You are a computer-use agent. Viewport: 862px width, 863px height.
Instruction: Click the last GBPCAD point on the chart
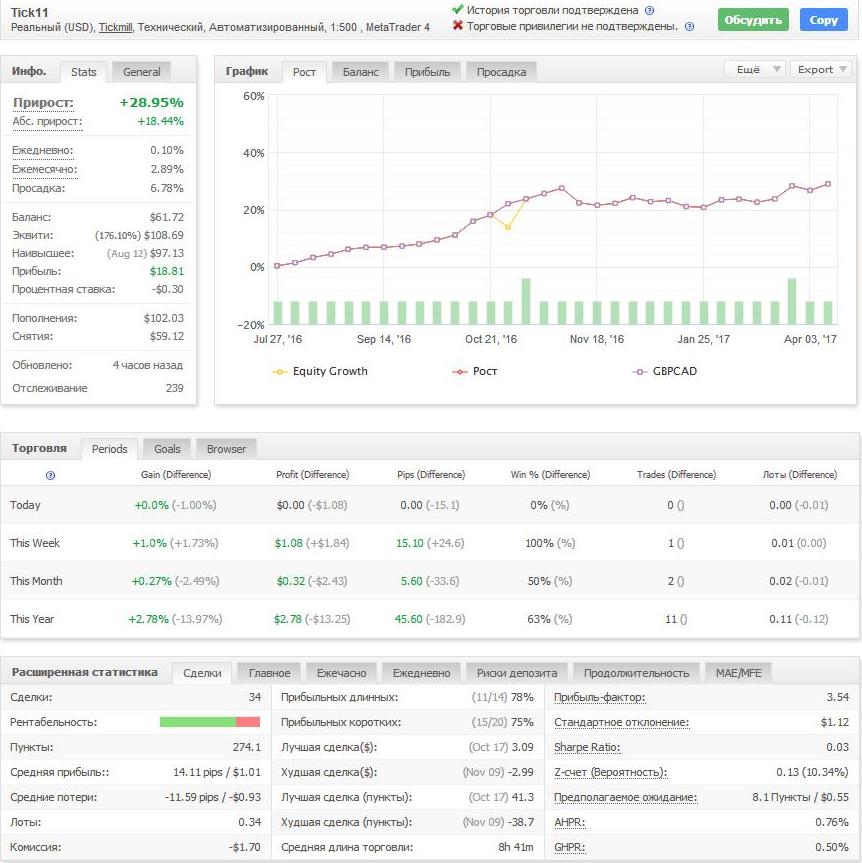(828, 184)
